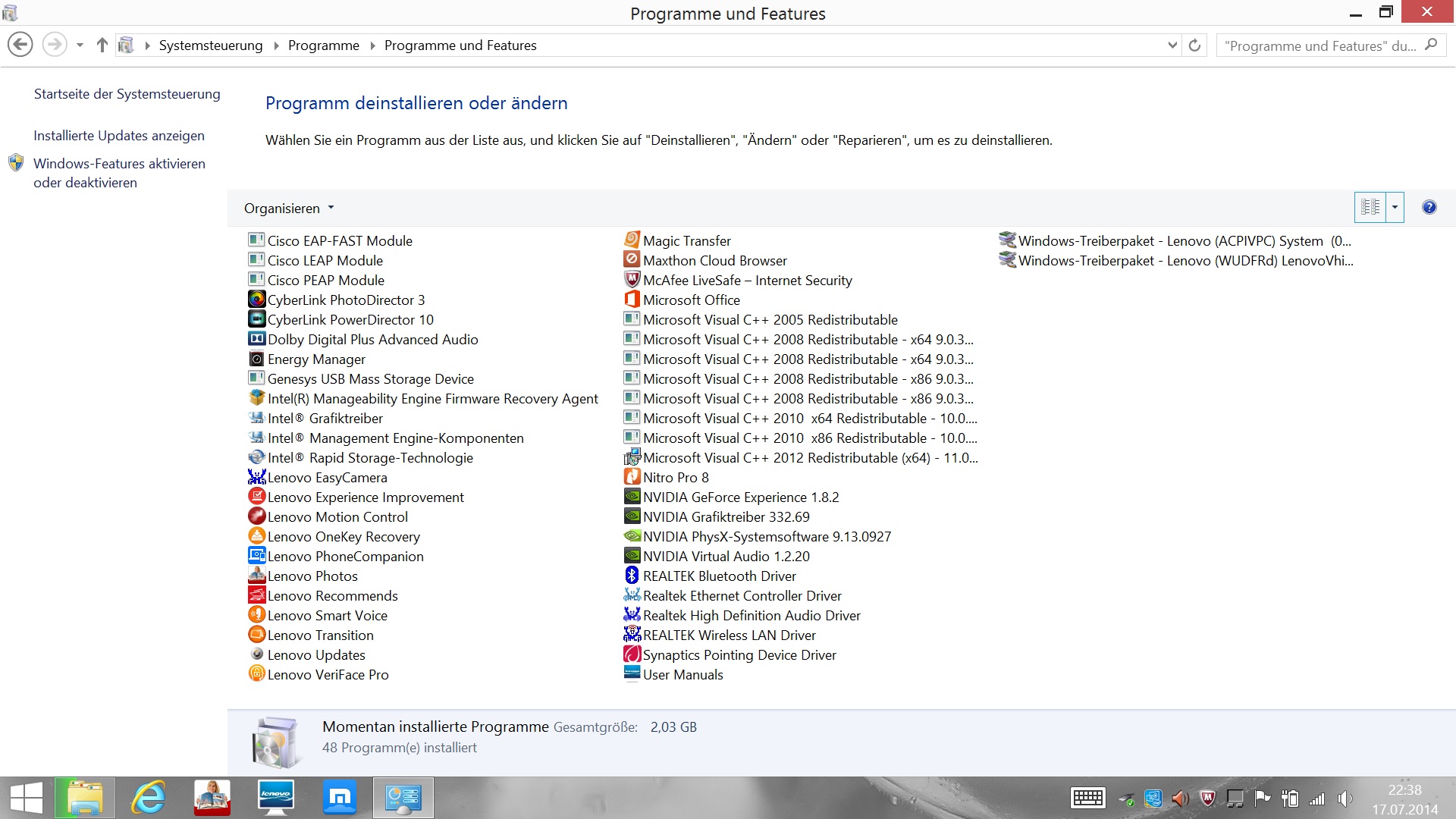Image resolution: width=1456 pixels, height=819 pixels.
Task: Open the help question mark button
Action: tap(1429, 207)
